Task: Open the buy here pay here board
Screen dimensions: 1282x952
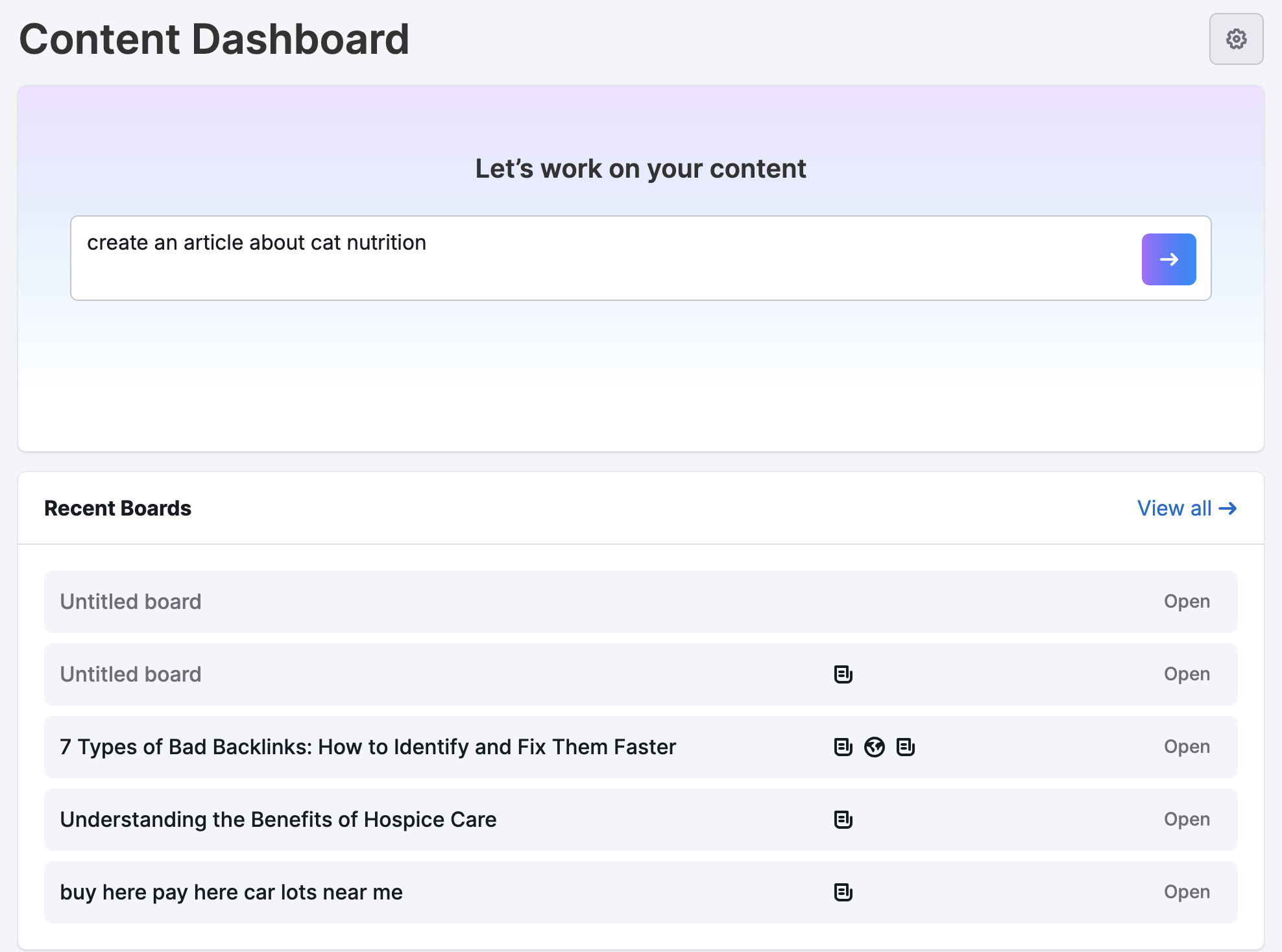Action: [1187, 892]
